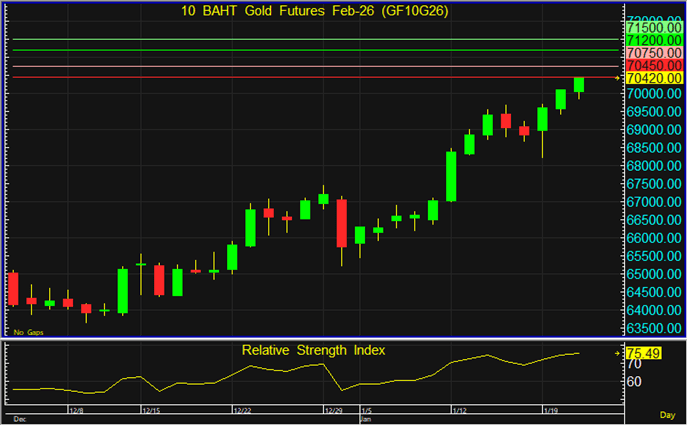Click the No Gaps label
Image resolution: width=688 pixels, height=426 pixels.
[x=28, y=332]
